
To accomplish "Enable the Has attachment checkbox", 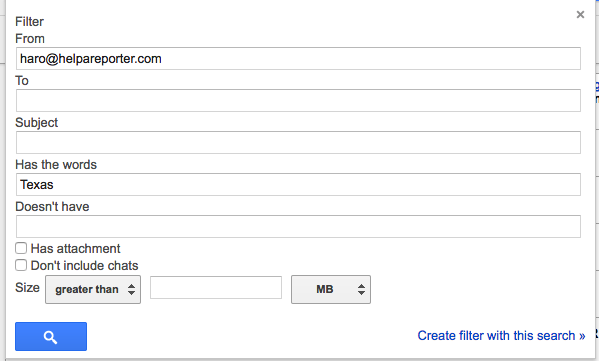I will tap(21, 248).
